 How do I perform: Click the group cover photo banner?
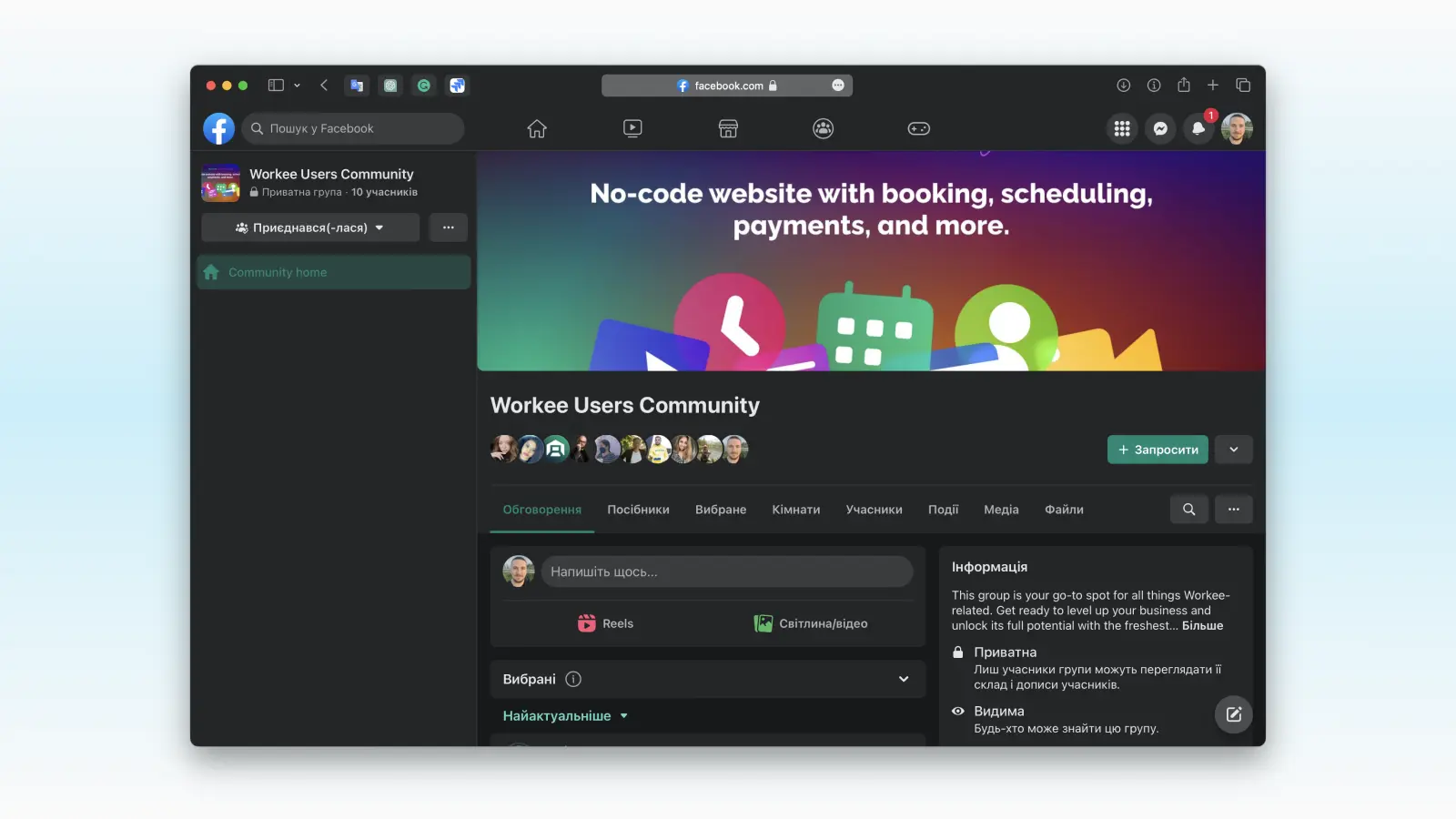(871, 261)
